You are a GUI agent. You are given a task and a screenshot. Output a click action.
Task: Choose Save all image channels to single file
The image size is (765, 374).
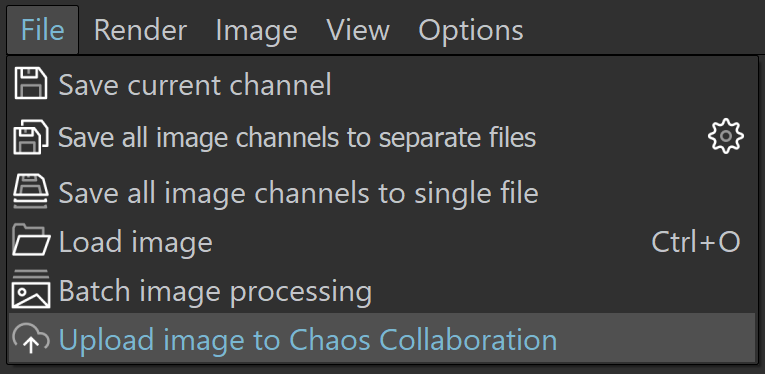coord(382,192)
